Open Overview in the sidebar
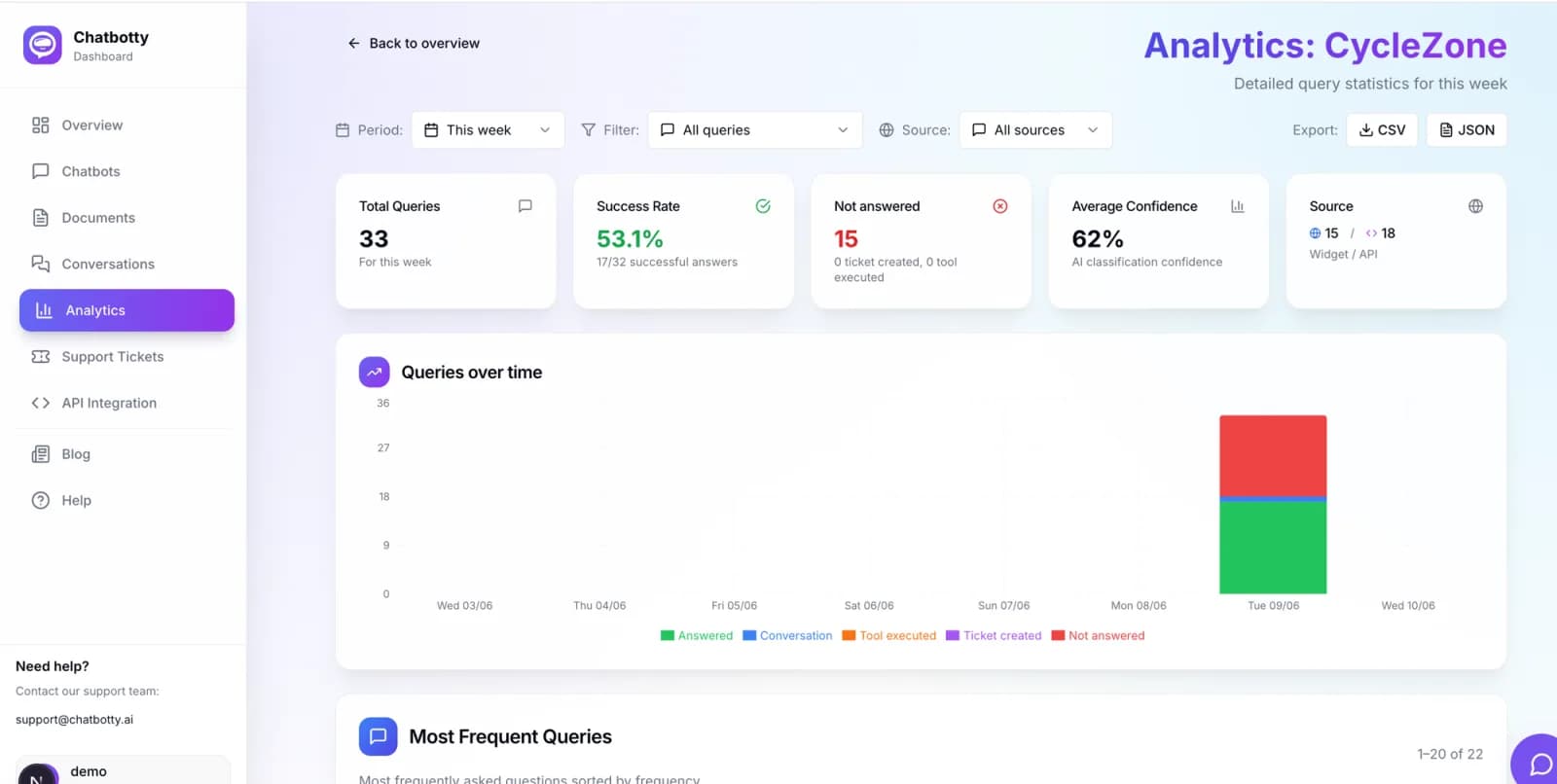The width and height of the screenshot is (1557, 784). pos(127,125)
